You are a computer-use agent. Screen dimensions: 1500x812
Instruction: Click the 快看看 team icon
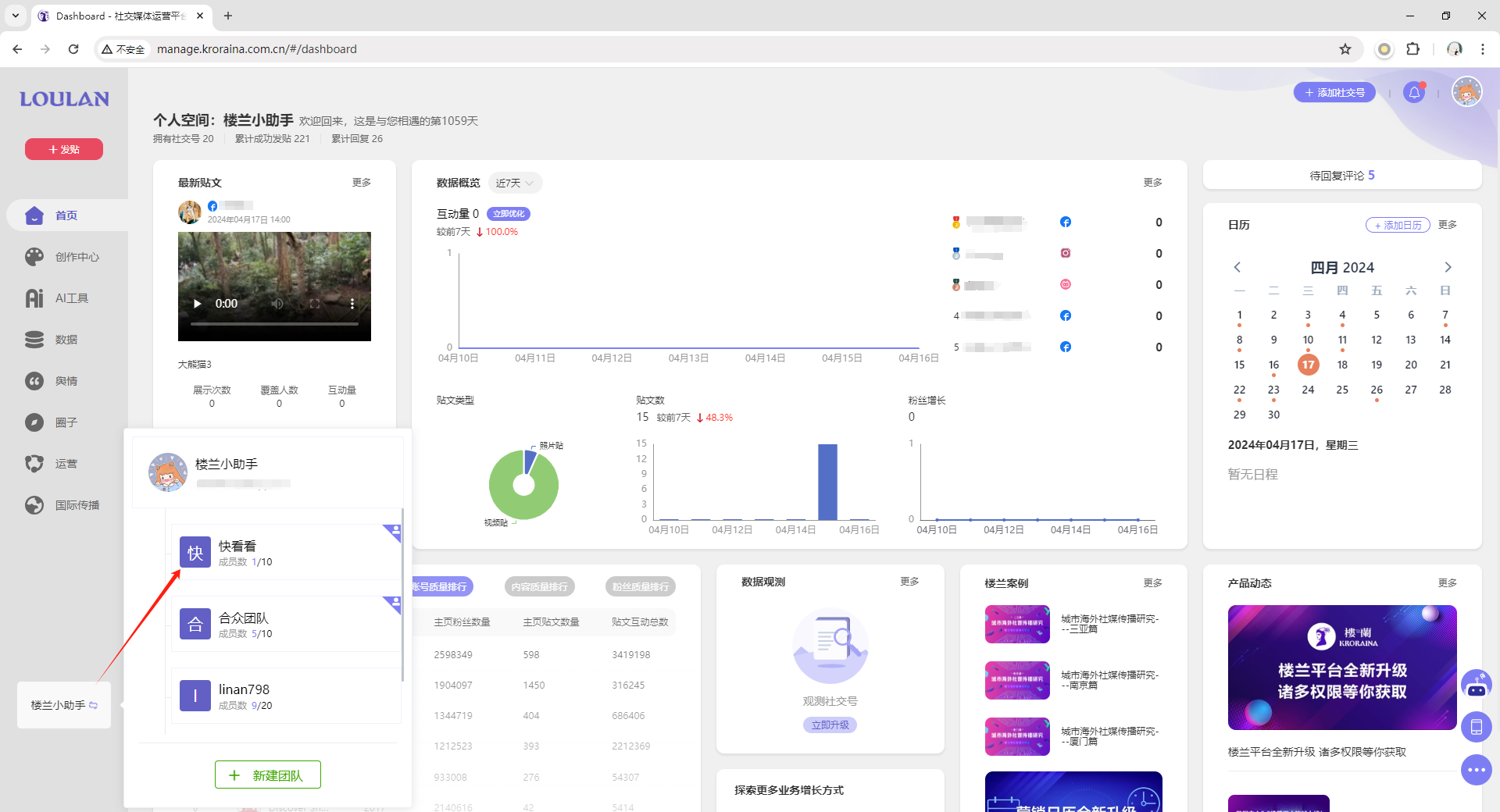tap(195, 553)
